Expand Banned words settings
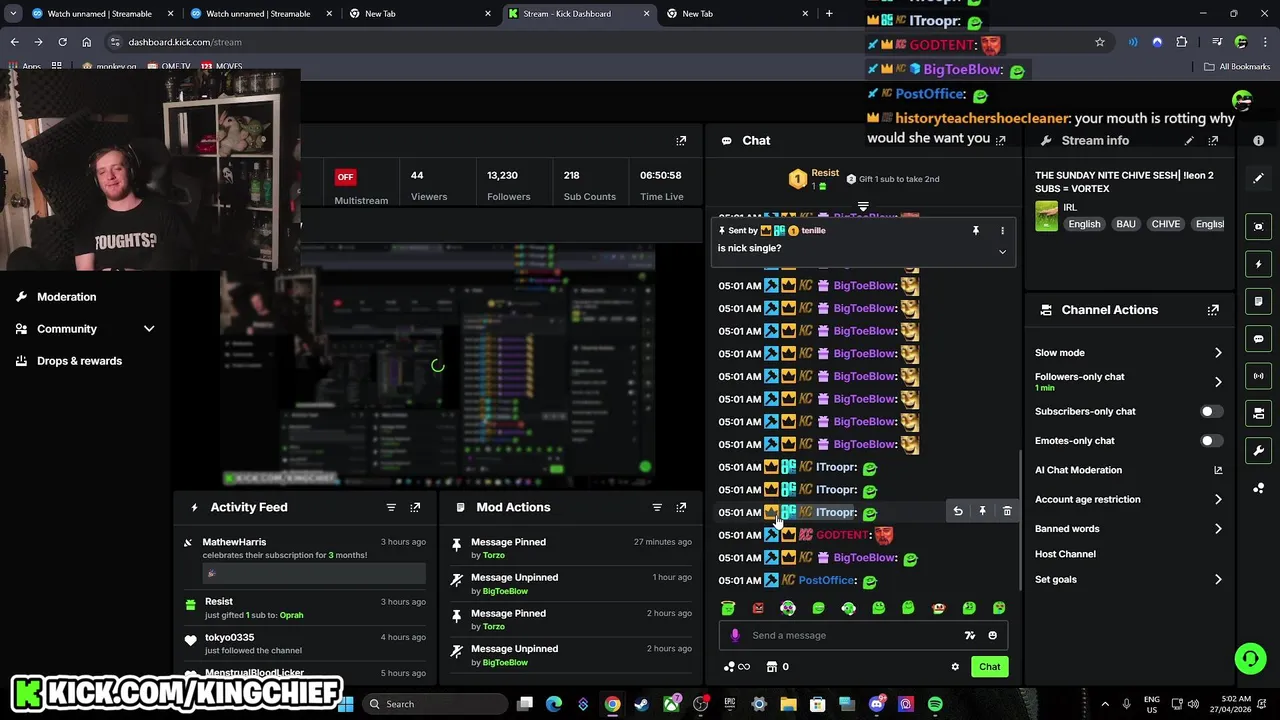The image size is (1280, 720). (x=1218, y=529)
